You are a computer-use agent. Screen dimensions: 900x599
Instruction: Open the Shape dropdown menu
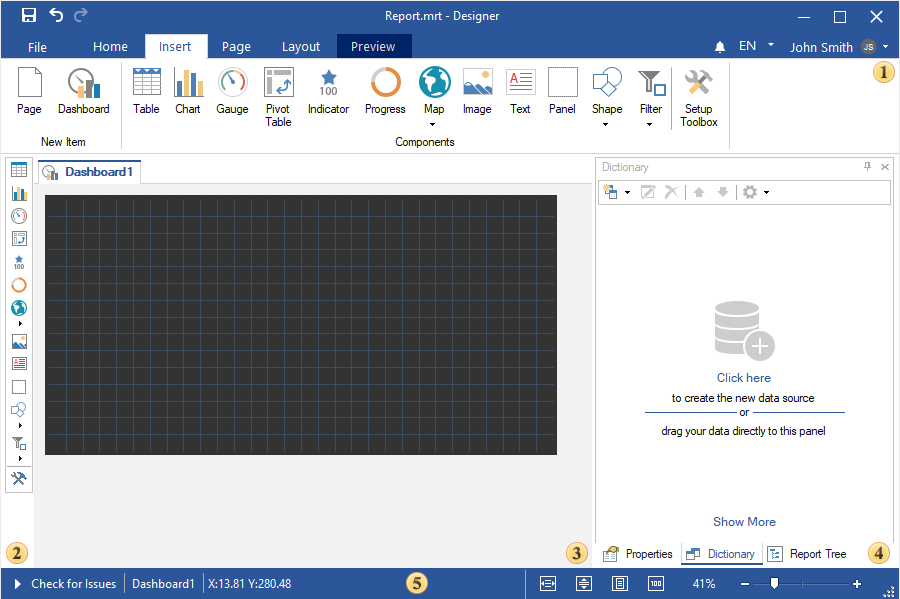(606, 125)
